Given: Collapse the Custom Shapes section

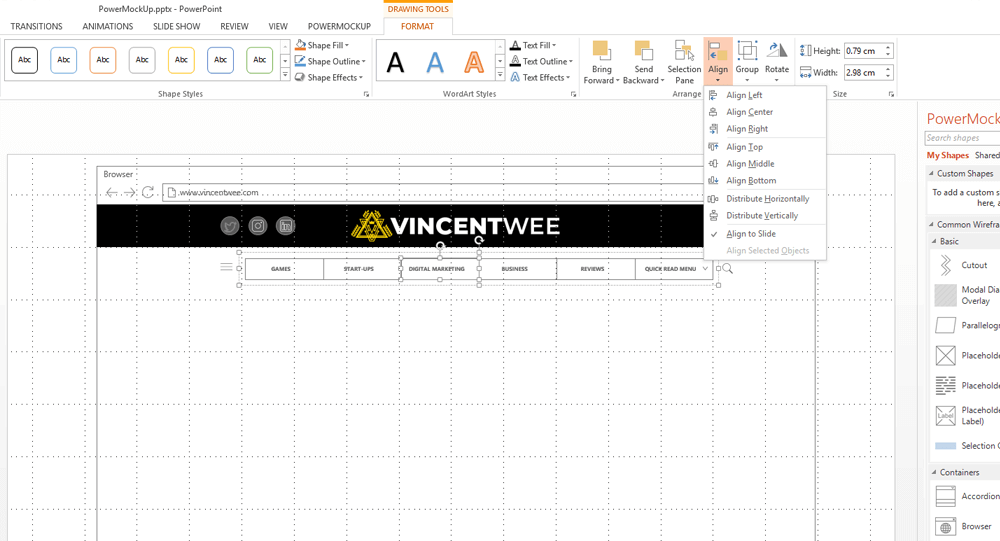Looking at the screenshot, I should [x=931, y=174].
